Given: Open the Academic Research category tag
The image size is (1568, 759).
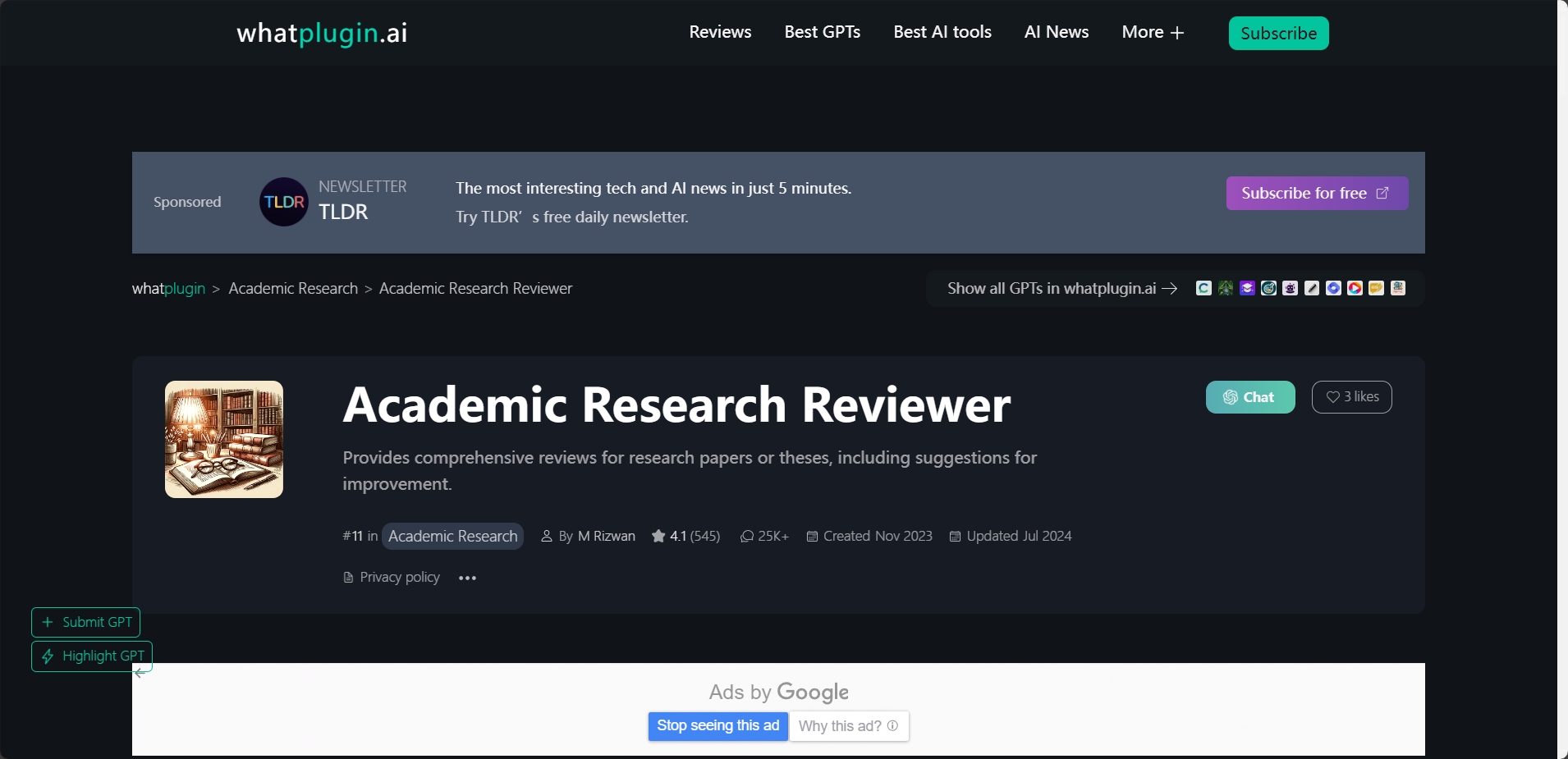Looking at the screenshot, I should 452,536.
